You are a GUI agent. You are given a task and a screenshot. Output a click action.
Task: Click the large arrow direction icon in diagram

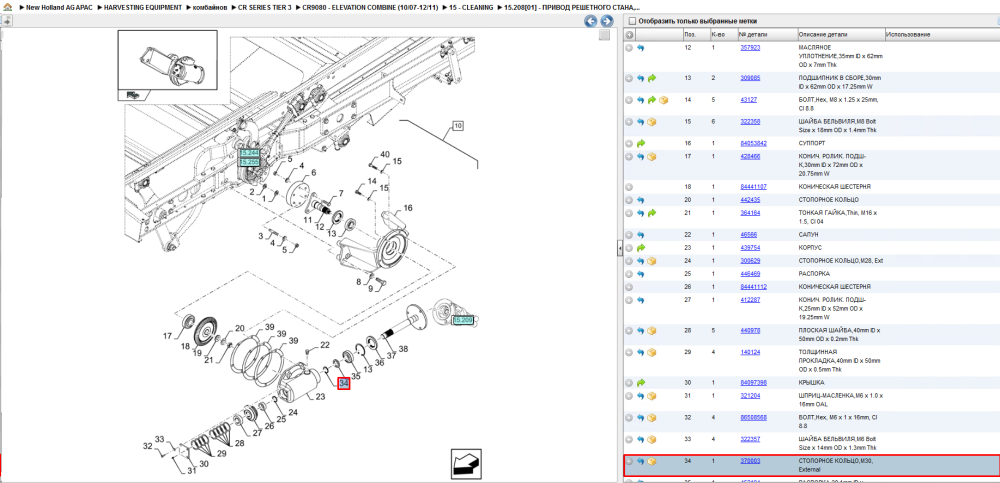(466, 464)
